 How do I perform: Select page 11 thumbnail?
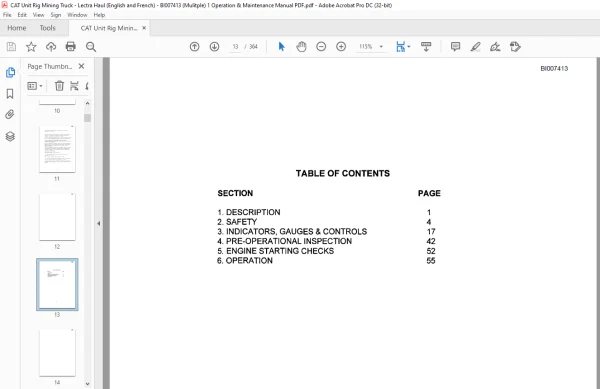click(x=57, y=149)
